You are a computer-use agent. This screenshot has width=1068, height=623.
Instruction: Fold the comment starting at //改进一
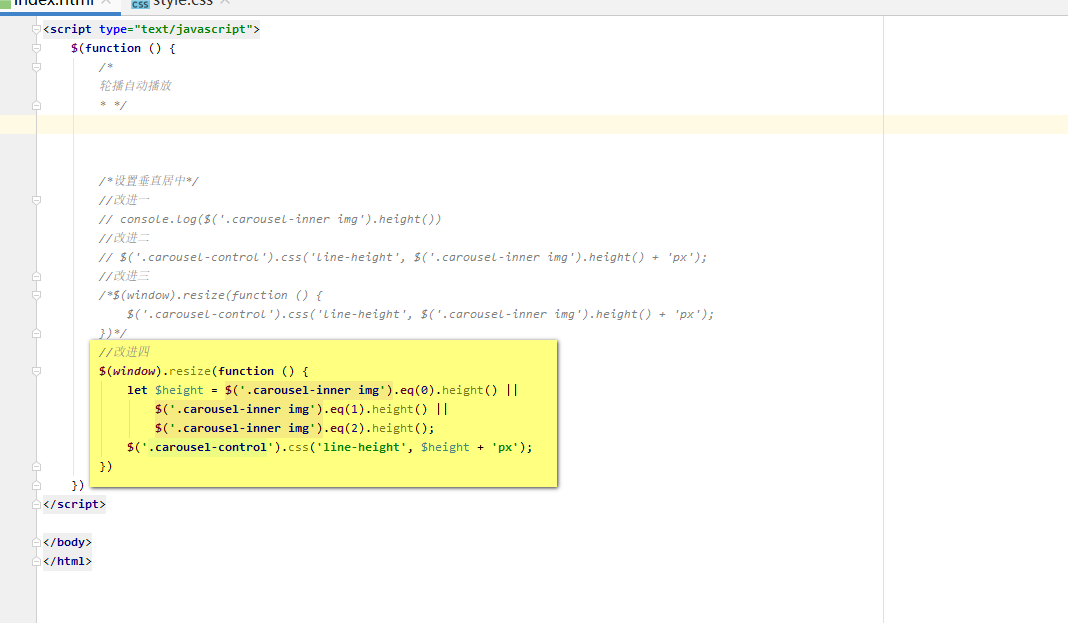tap(36, 200)
